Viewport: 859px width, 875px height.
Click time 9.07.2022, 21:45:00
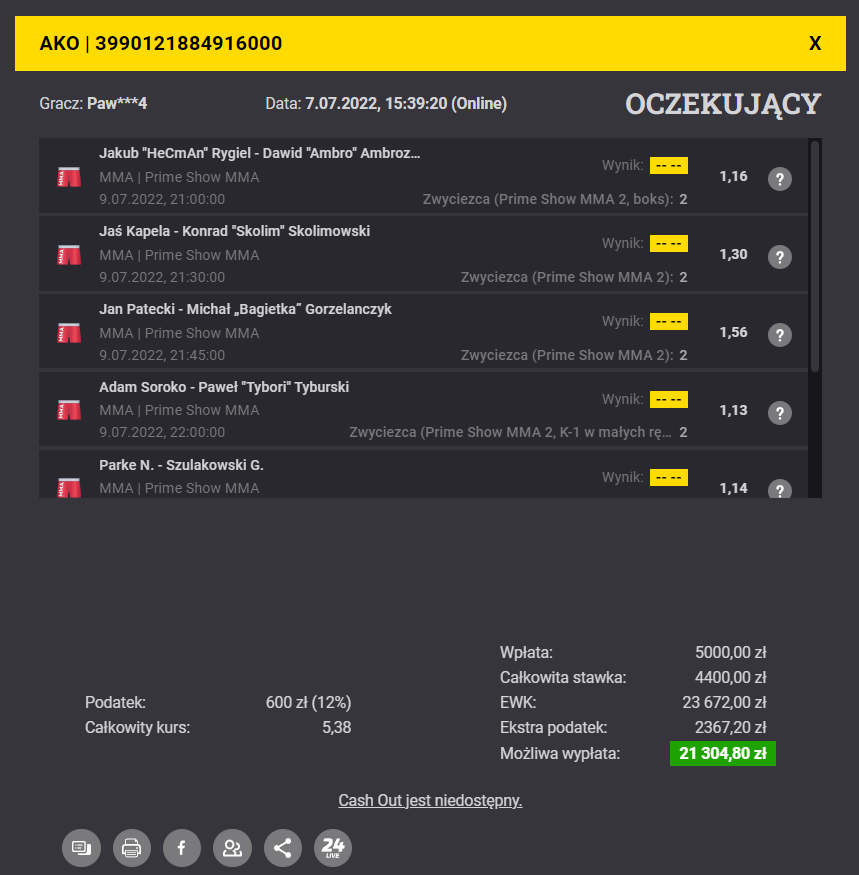point(162,355)
